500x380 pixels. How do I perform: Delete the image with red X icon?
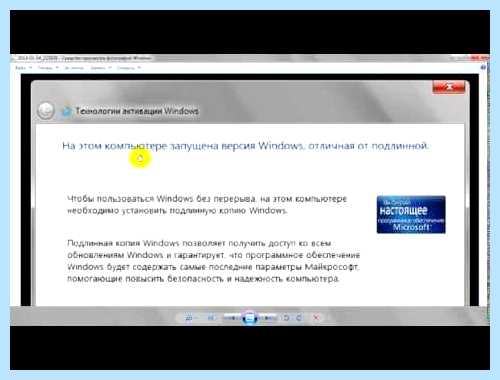(x=316, y=318)
